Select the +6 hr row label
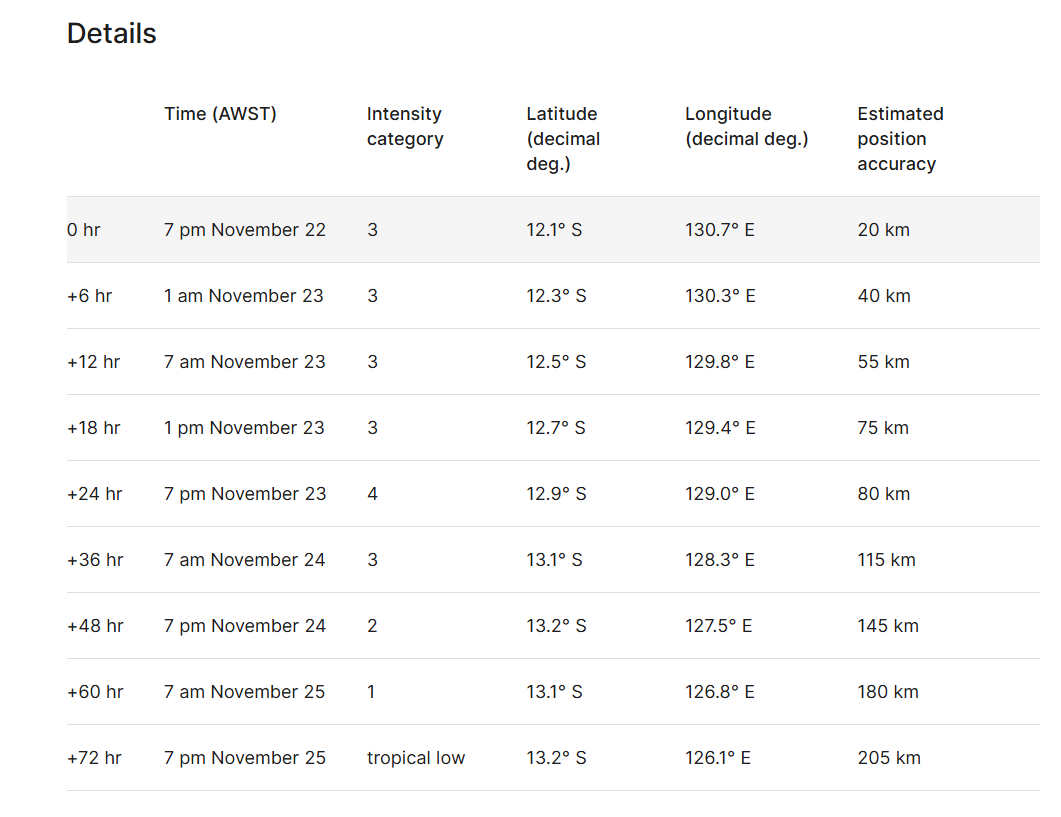 89,296
